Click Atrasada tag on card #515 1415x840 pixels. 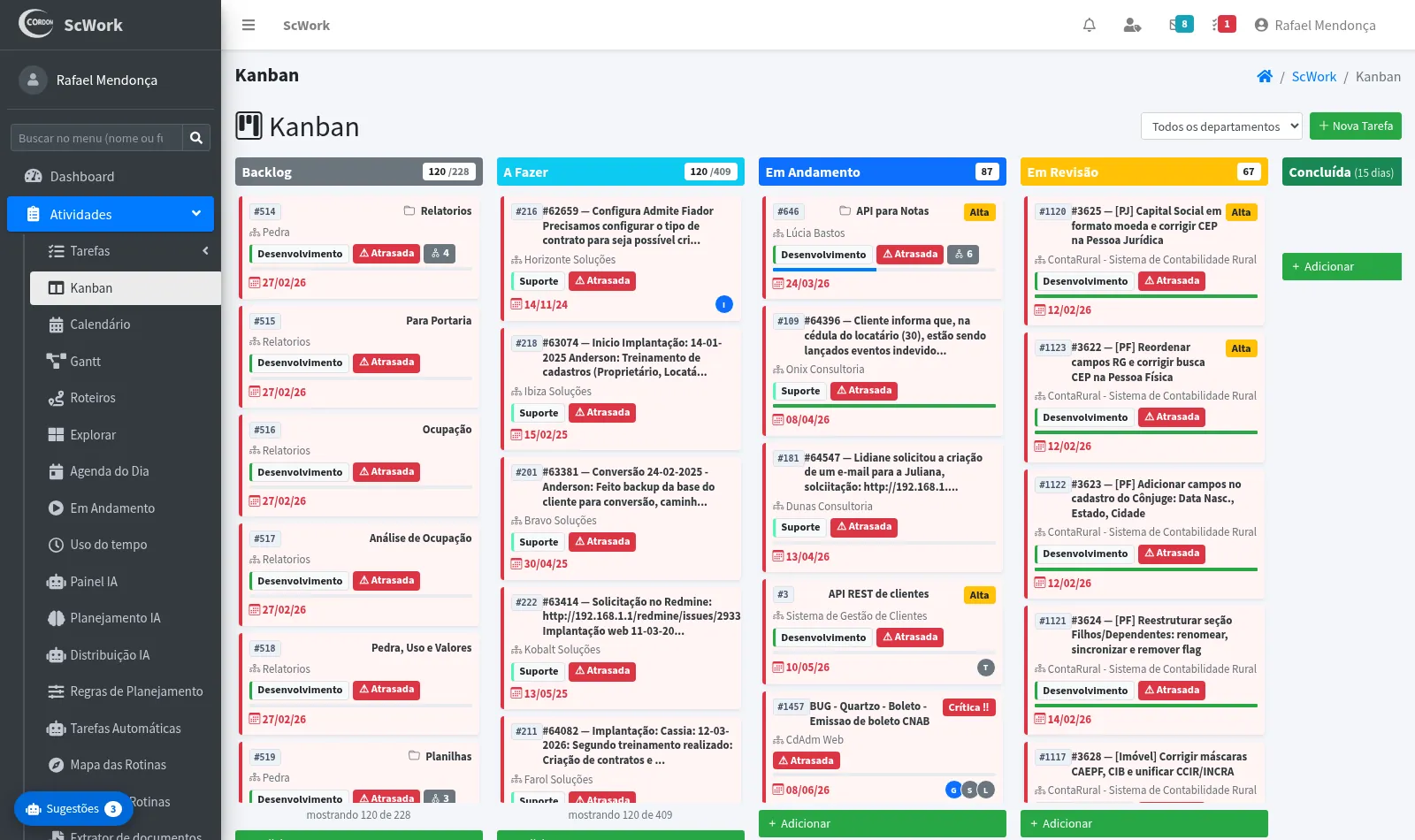point(386,363)
